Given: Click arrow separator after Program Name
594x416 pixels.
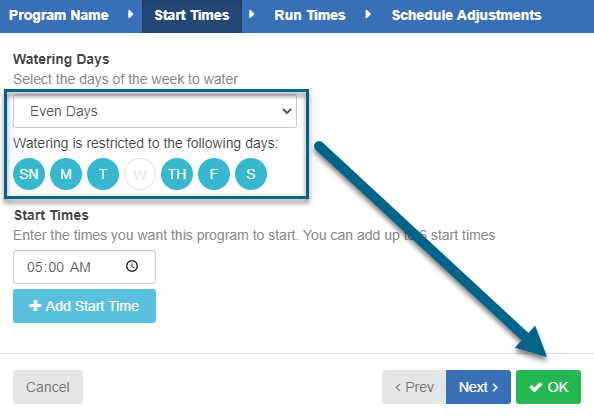Looking at the screenshot, I should (130, 15).
